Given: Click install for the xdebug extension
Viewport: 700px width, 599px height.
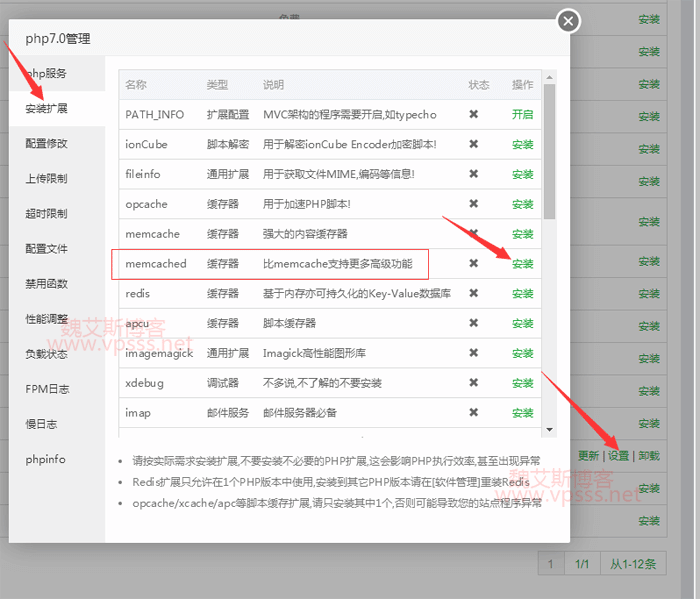Looking at the screenshot, I should (x=522, y=383).
